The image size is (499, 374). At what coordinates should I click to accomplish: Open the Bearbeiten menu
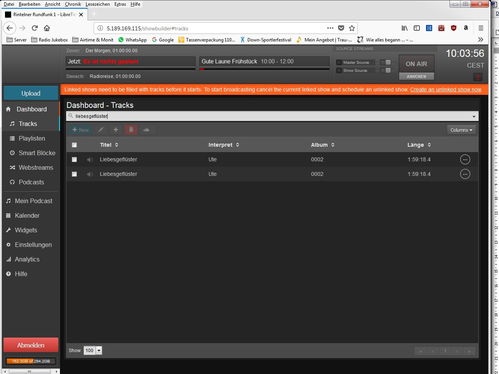click(29, 4)
